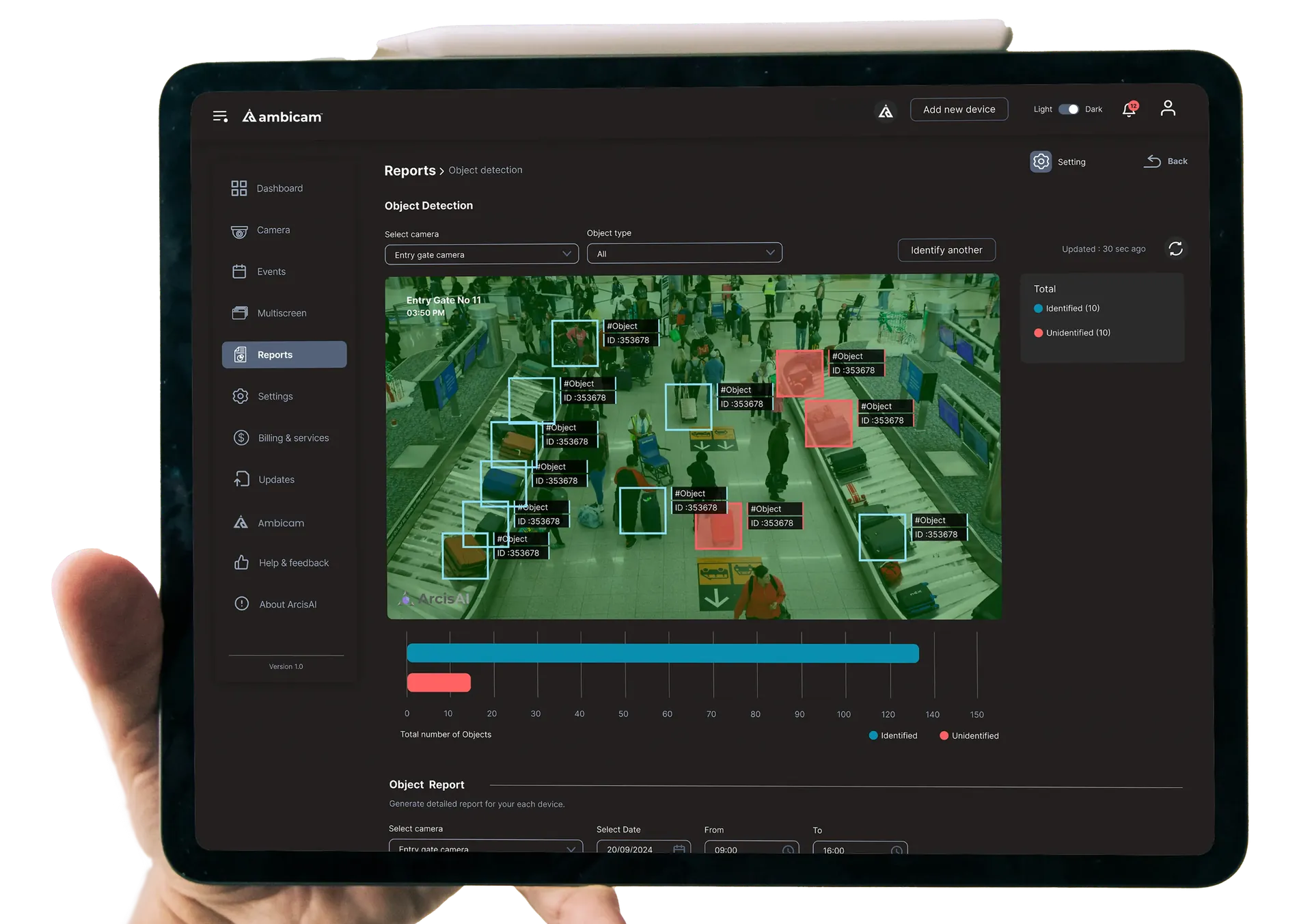Screen dimensions: 1312x924
Task: Click the Updates icon in sidebar
Action: tap(241, 479)
